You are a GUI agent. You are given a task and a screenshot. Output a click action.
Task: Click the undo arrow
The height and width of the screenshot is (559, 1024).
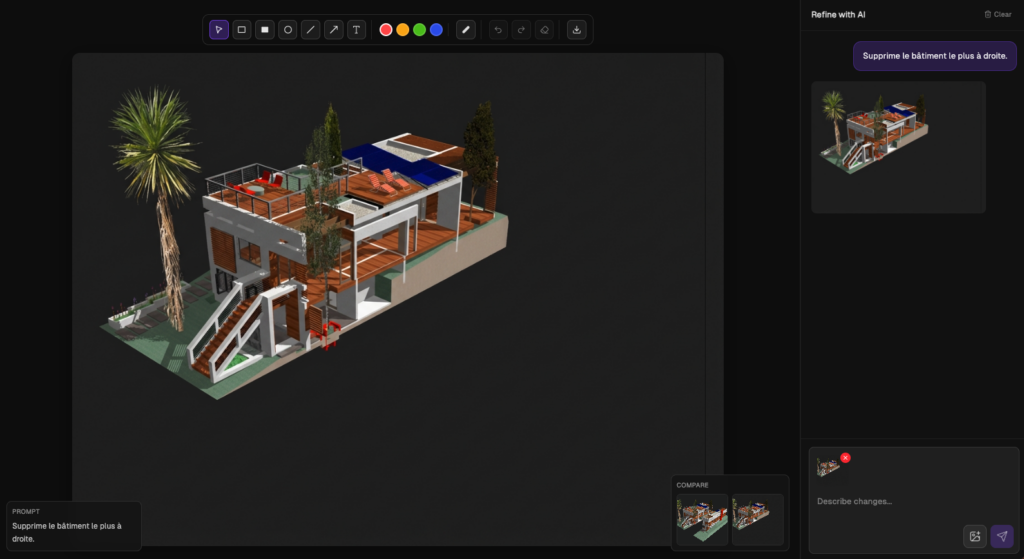click(498, 30)
